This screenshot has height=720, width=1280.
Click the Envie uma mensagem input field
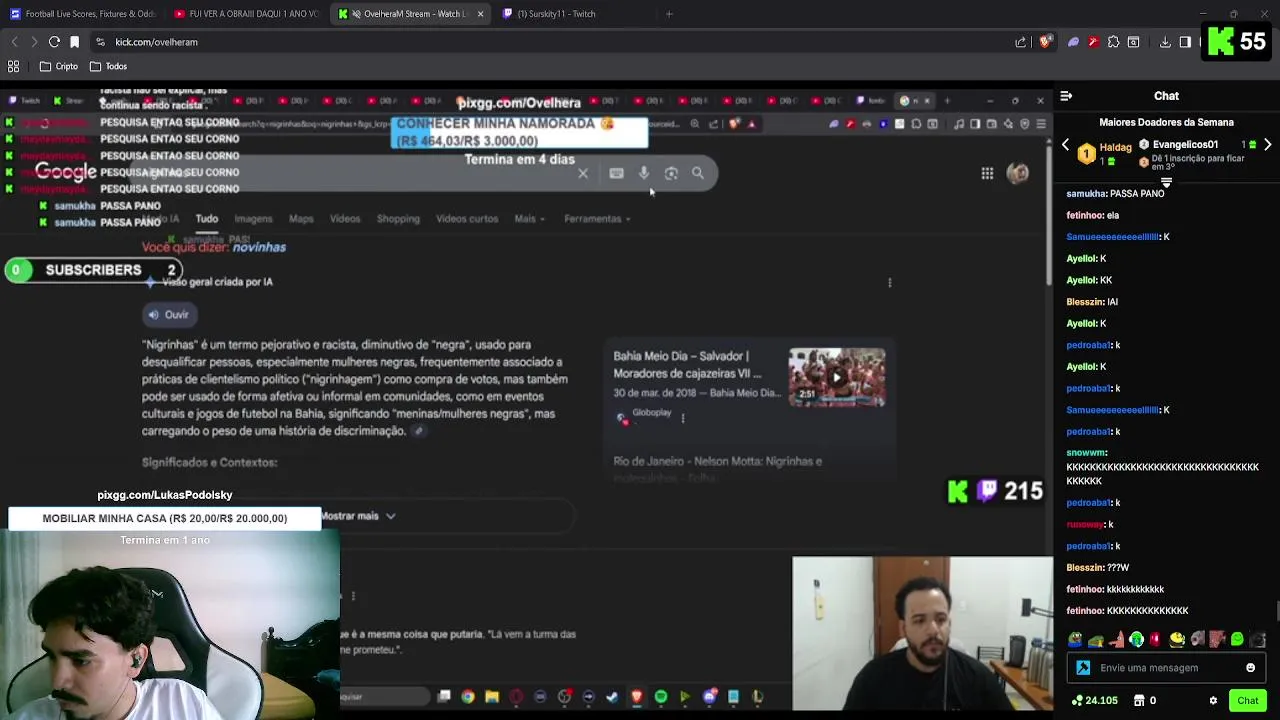tap(1166, 668)
